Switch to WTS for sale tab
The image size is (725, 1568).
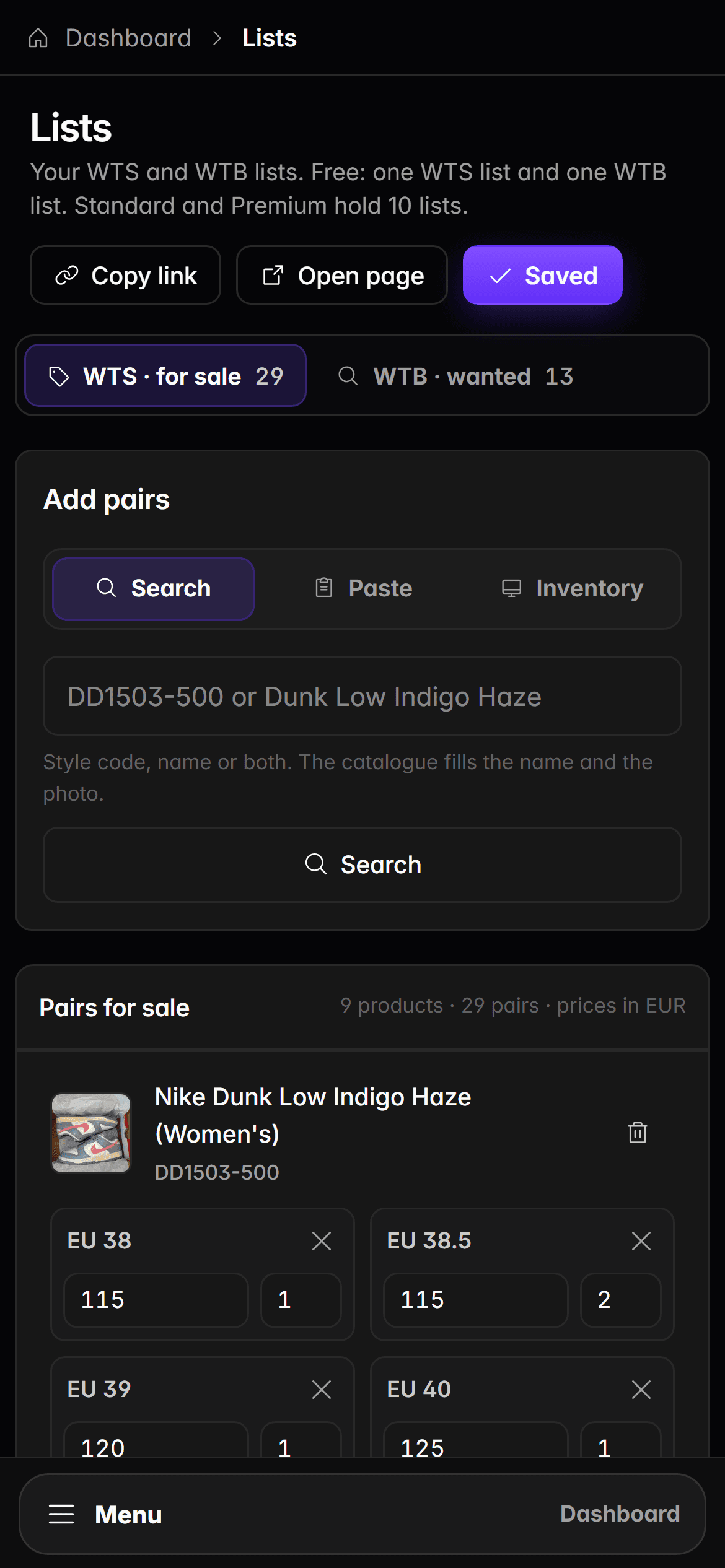click(x=165, y=376)
